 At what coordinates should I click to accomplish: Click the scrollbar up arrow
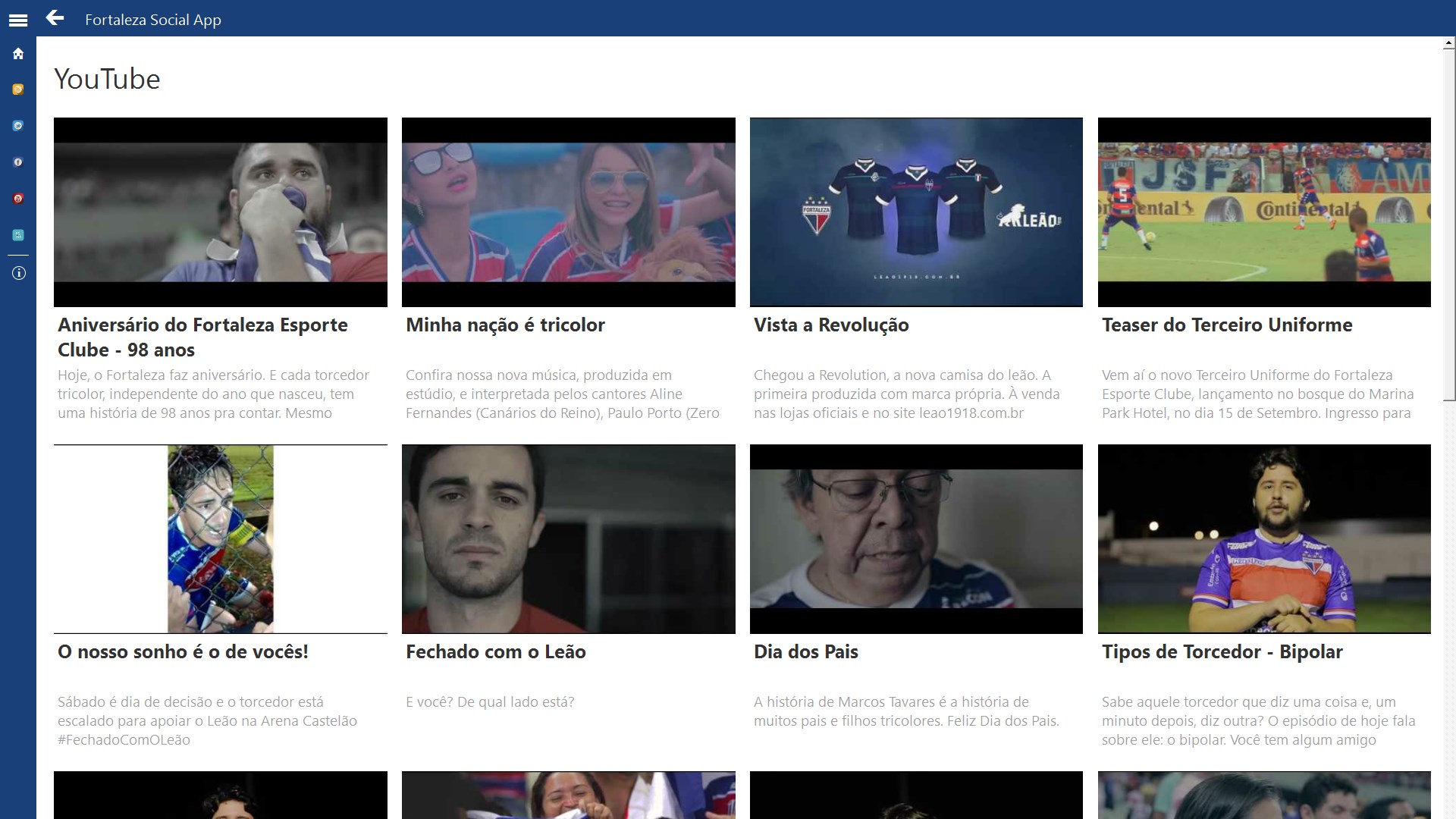[1448, 45]
